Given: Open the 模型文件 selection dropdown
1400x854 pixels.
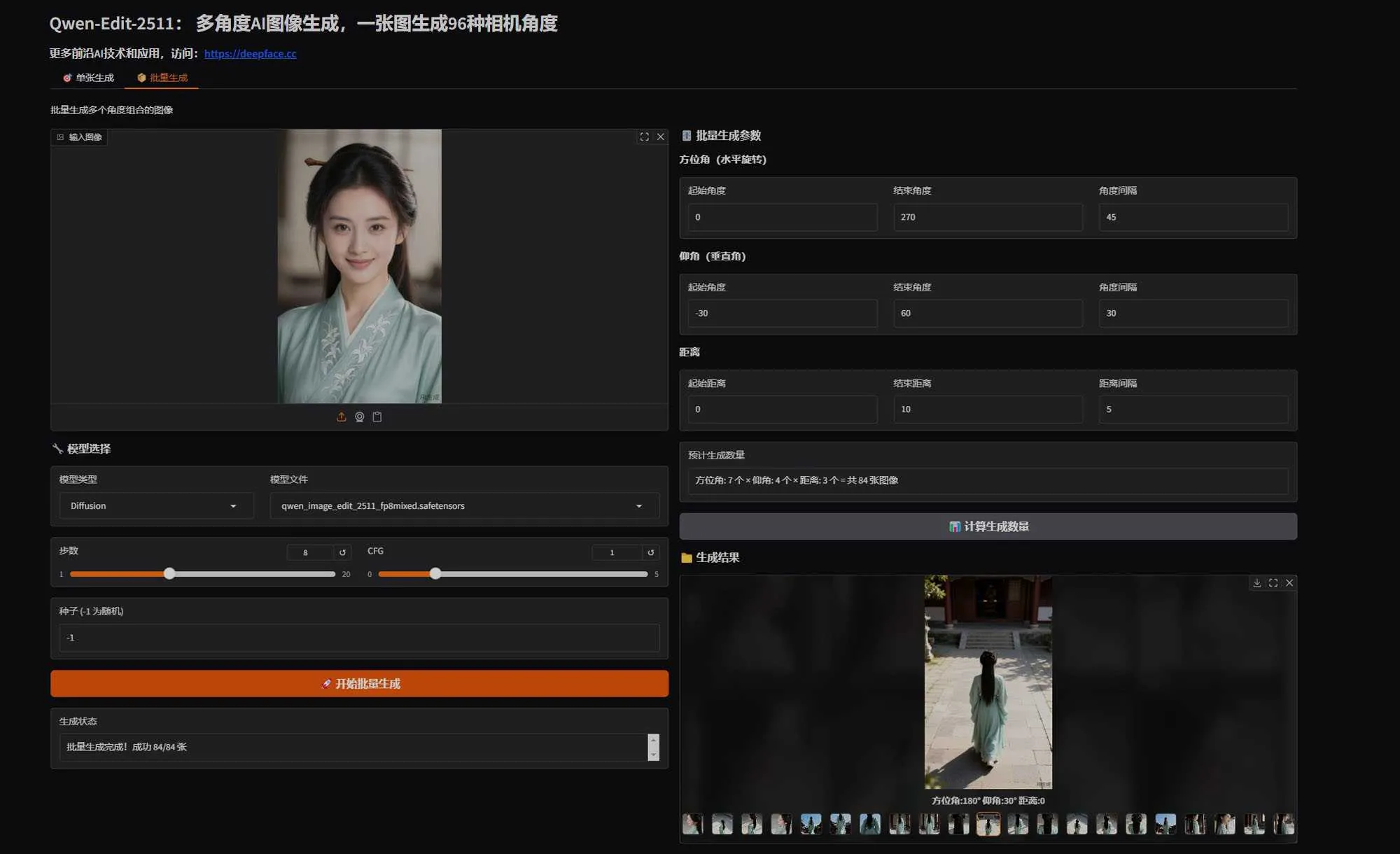Looking at the screenshot, I should point(638,505).
